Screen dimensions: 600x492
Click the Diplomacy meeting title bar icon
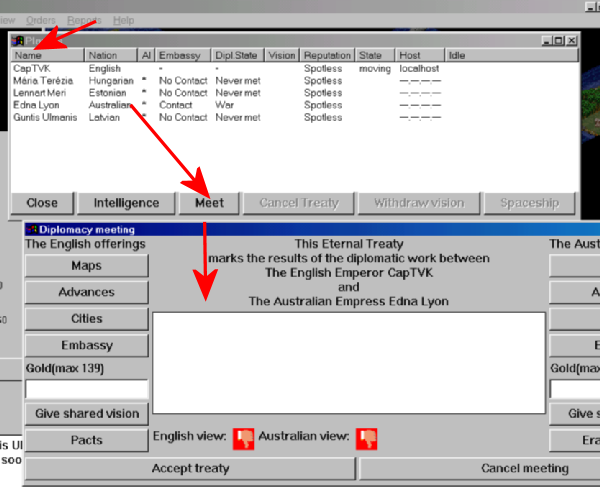click(x=31, y=229)
